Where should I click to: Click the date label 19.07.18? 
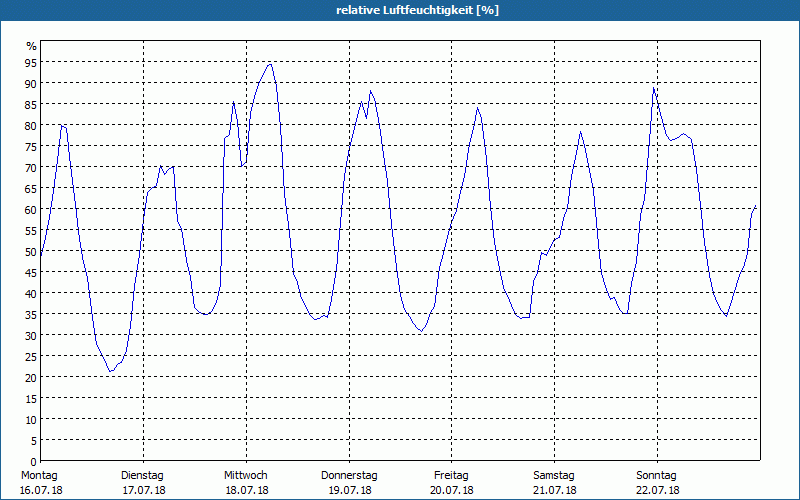pos(348,490)
